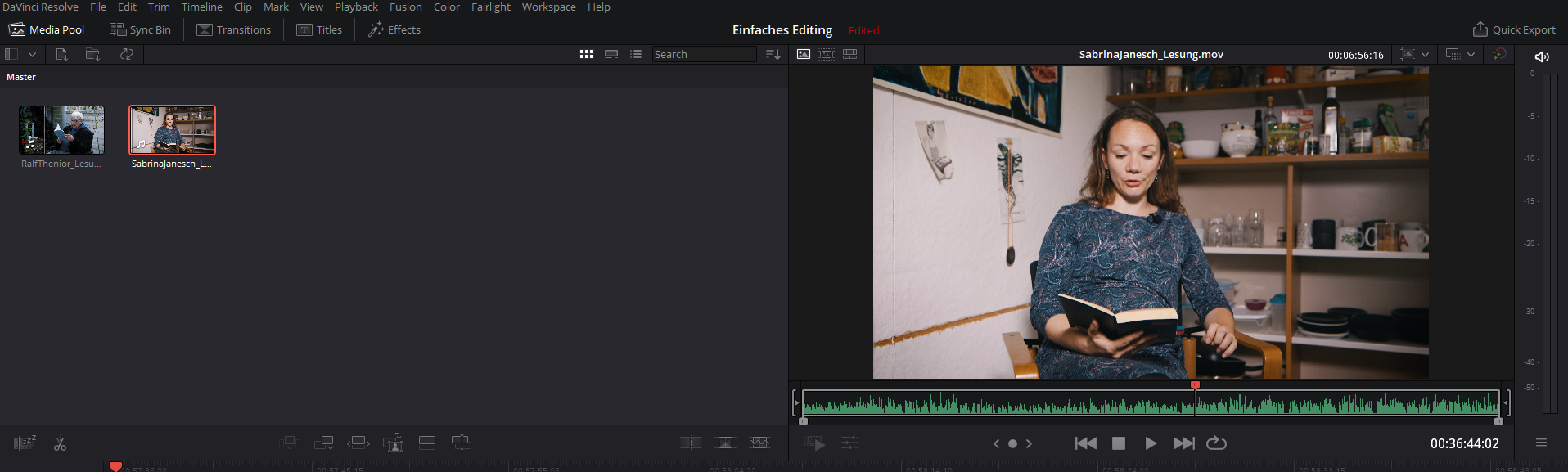
Task: Expand the safe area options chevron
Action: [x=1425, y=54]
